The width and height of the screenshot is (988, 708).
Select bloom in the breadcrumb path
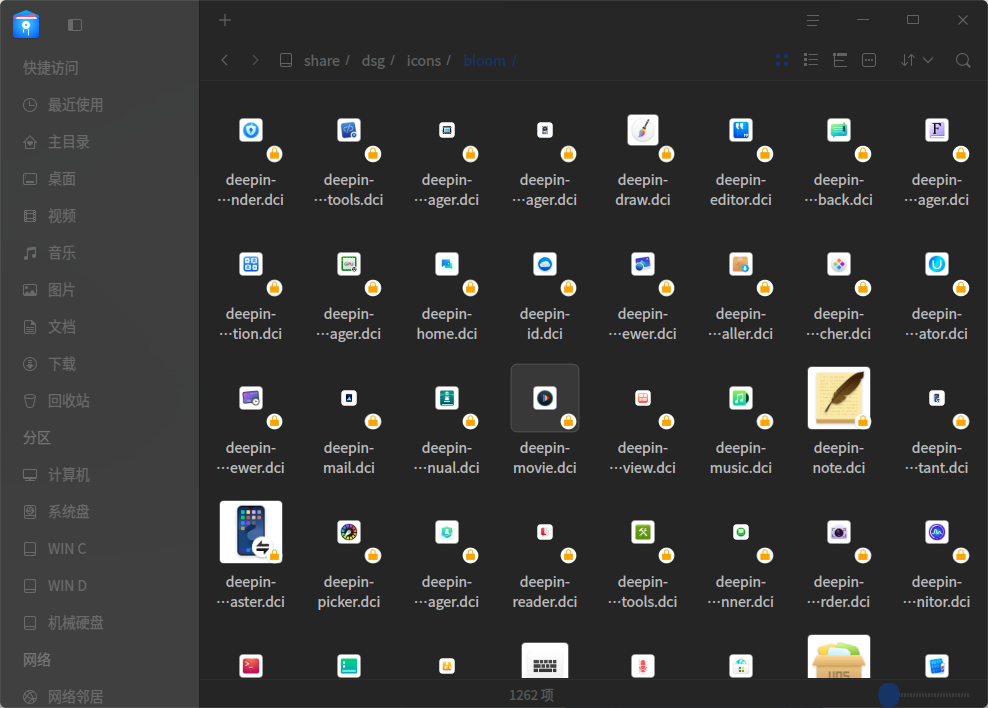click(484, 60)
